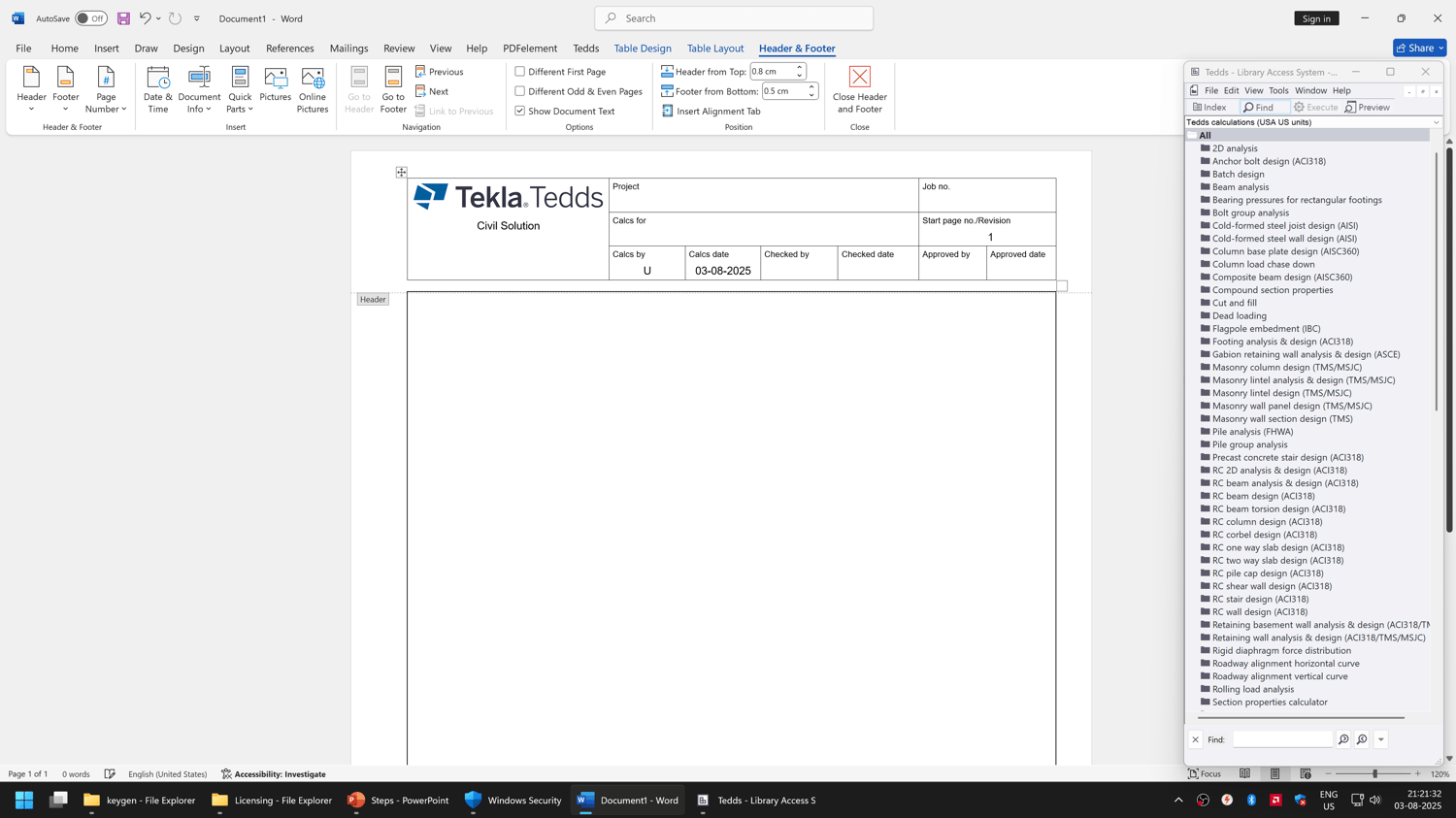Switch to Web Layout view

click(1306, 774)
